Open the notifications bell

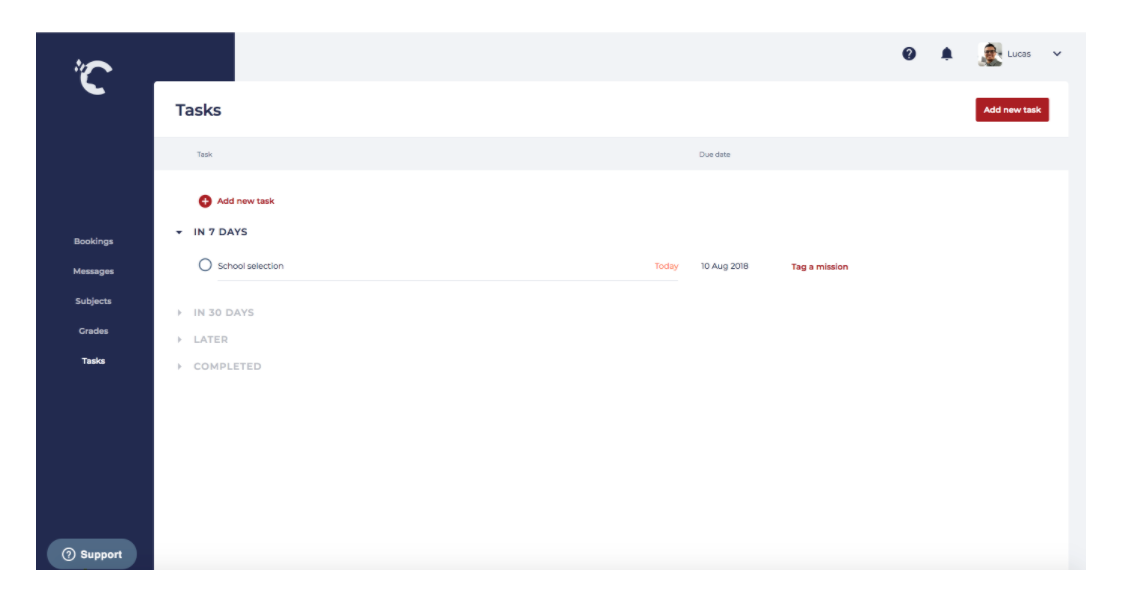946,54
